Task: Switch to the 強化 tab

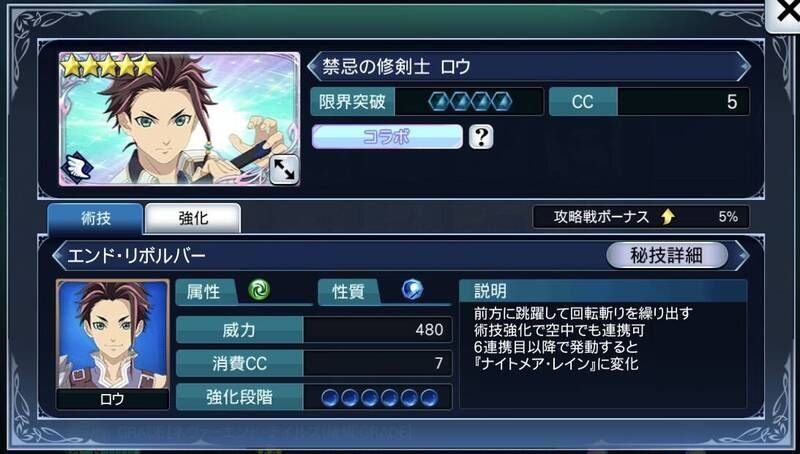Action: pos(193,218)
